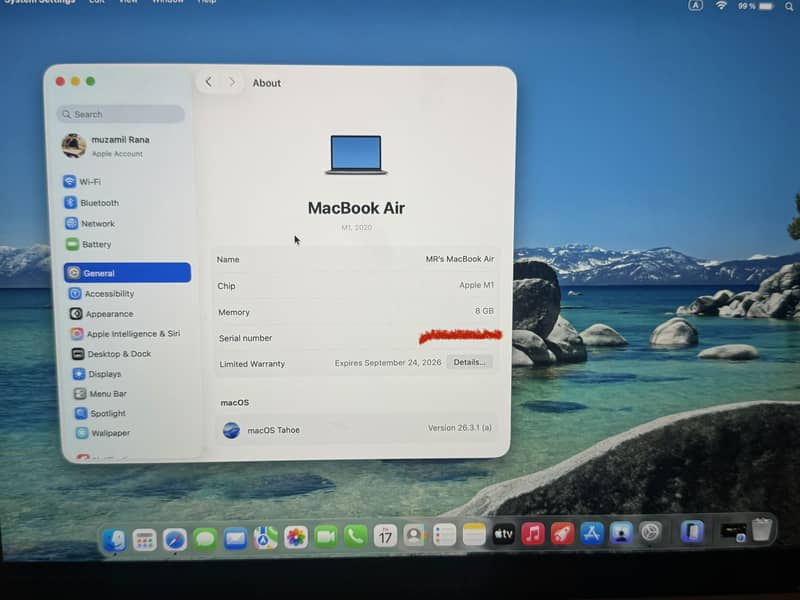Click the Apple M1 chip value
This screenshot has height=600, width=800.
coord(477,285)
